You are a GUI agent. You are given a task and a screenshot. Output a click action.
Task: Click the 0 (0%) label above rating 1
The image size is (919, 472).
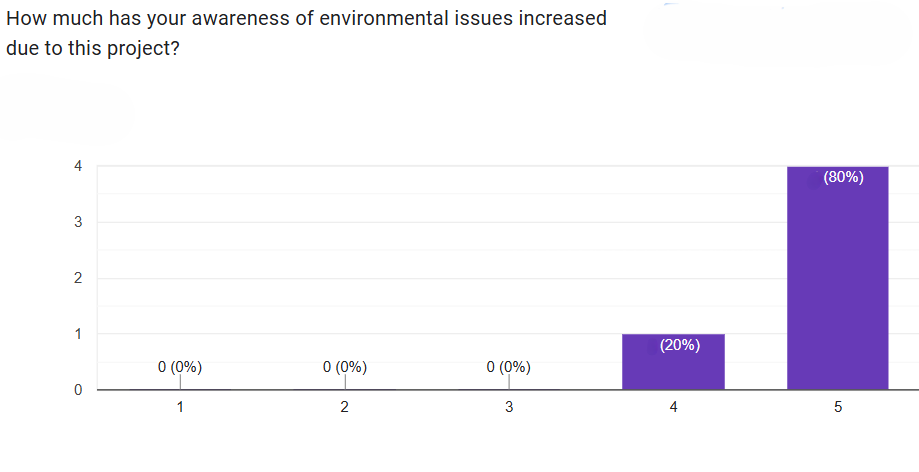[180, 367]
